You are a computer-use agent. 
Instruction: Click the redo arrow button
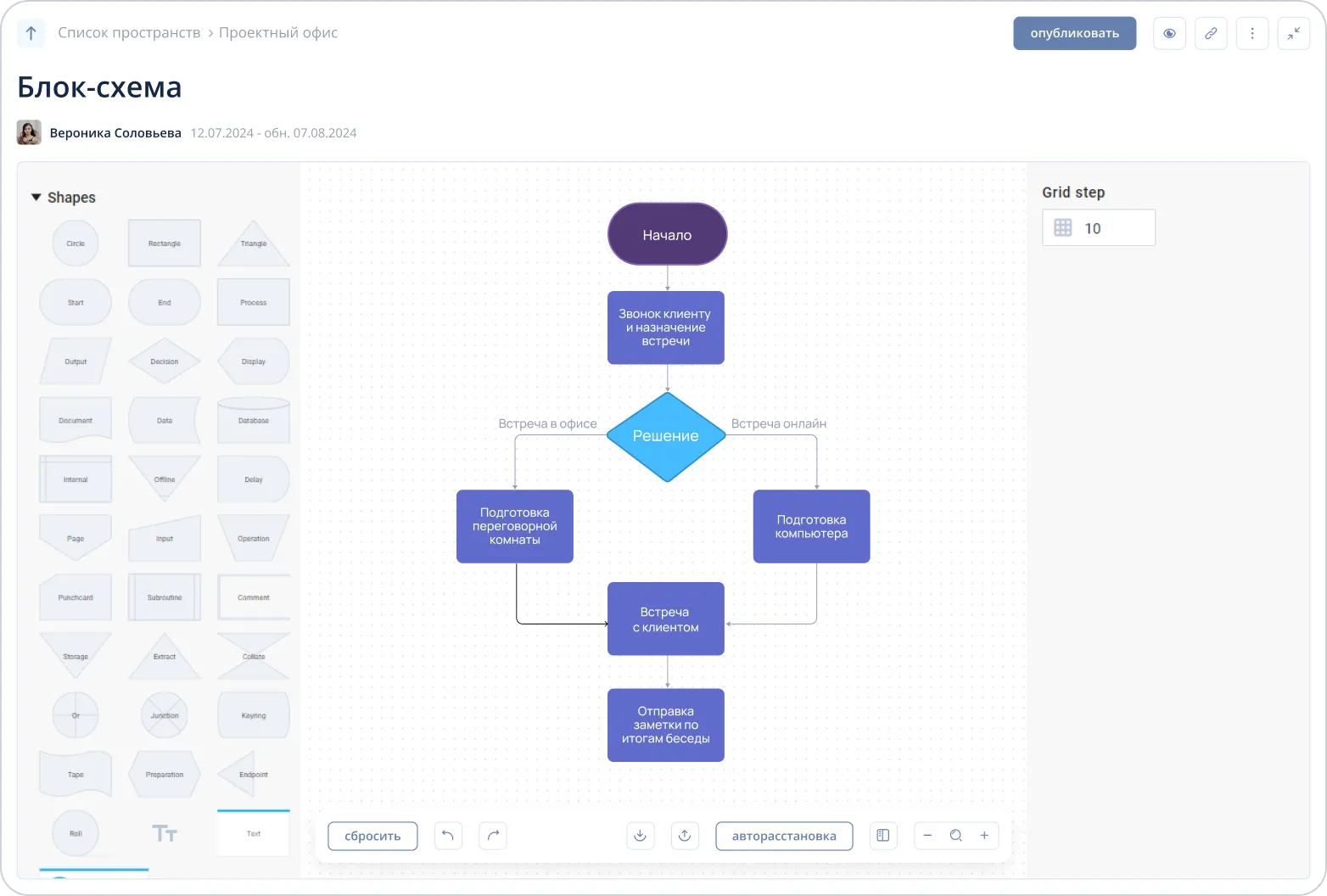click(493, 836)
